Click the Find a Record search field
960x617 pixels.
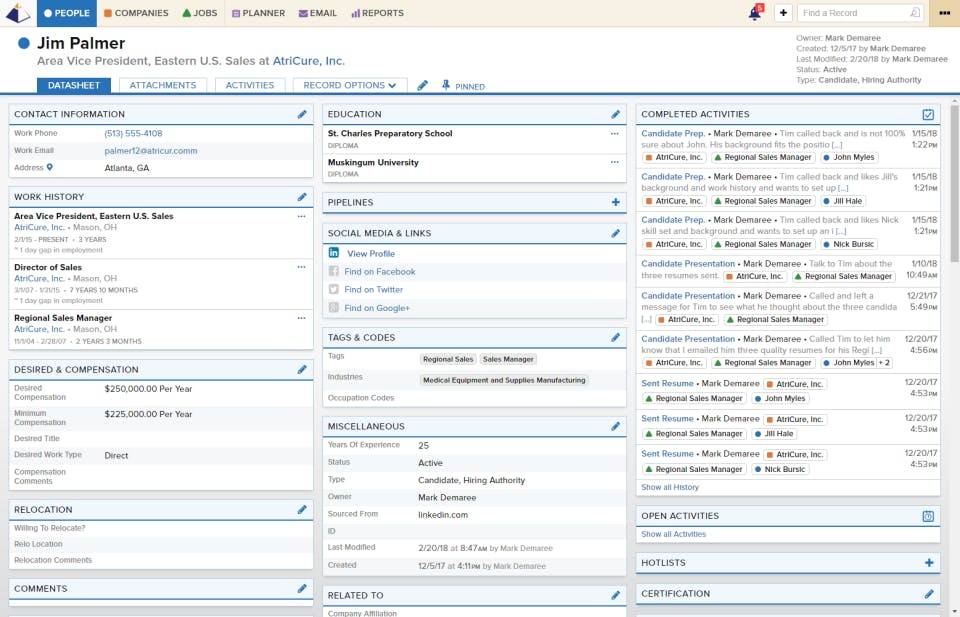click(860, 13)
